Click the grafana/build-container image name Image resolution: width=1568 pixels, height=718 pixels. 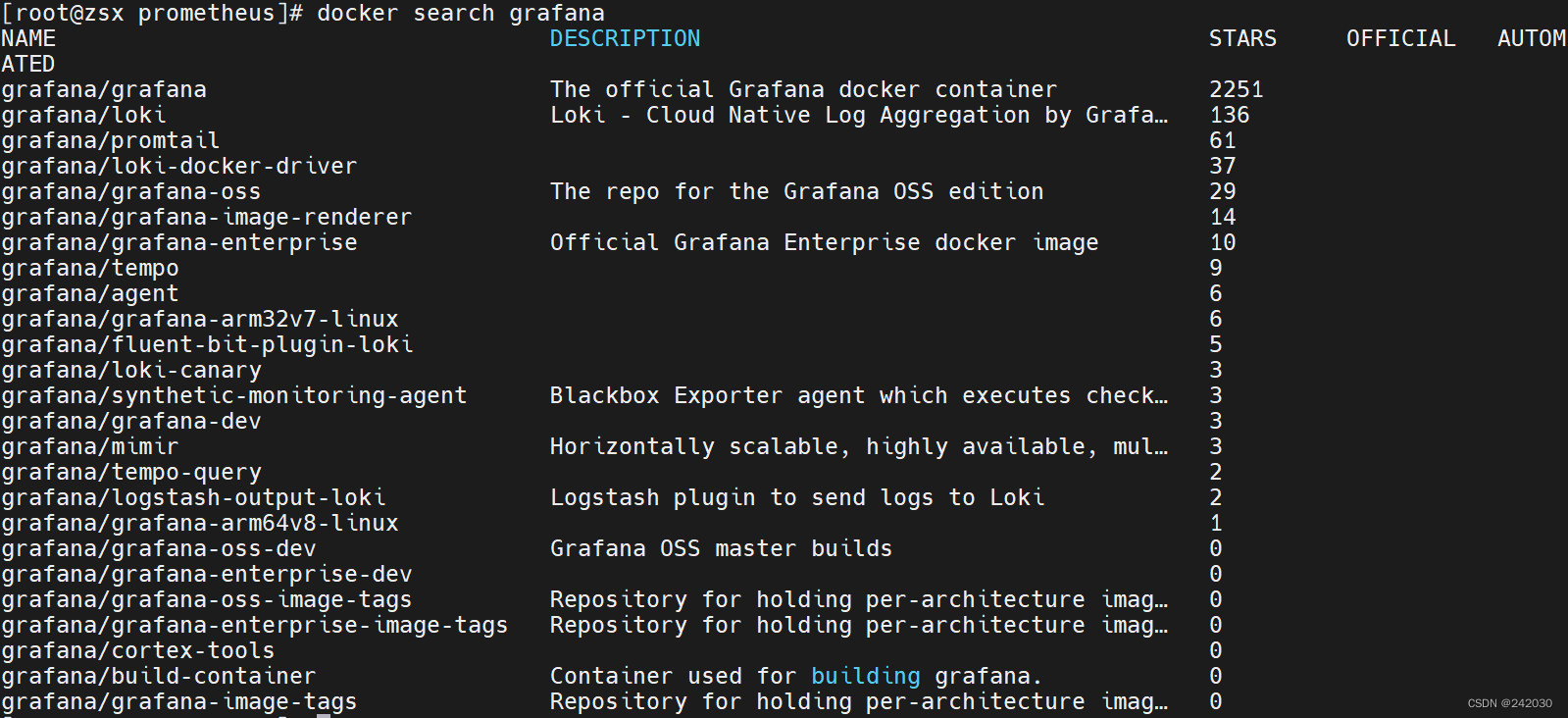point(159,677)
